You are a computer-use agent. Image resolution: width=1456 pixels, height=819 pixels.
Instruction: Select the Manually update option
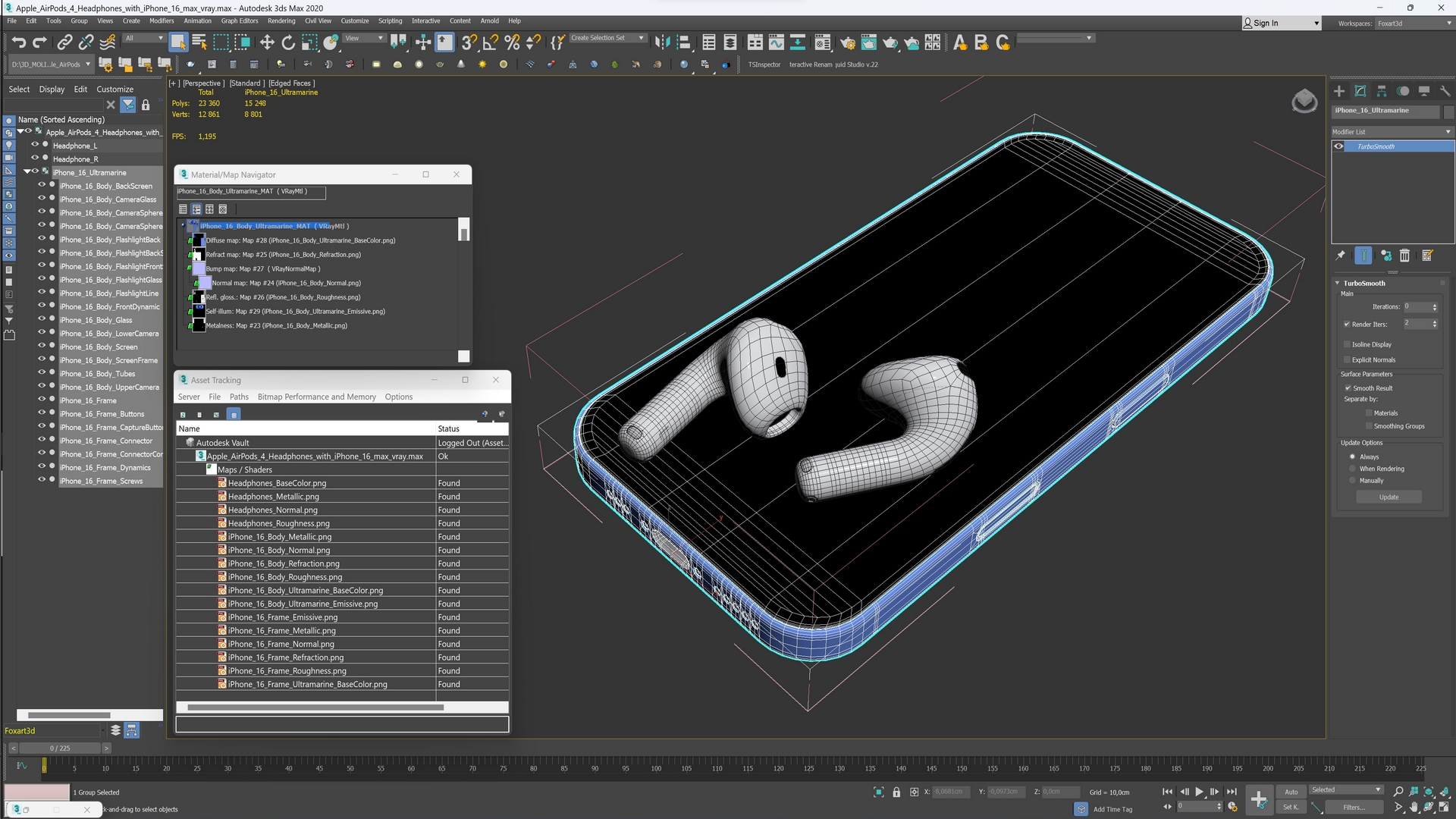point(1352,481)
